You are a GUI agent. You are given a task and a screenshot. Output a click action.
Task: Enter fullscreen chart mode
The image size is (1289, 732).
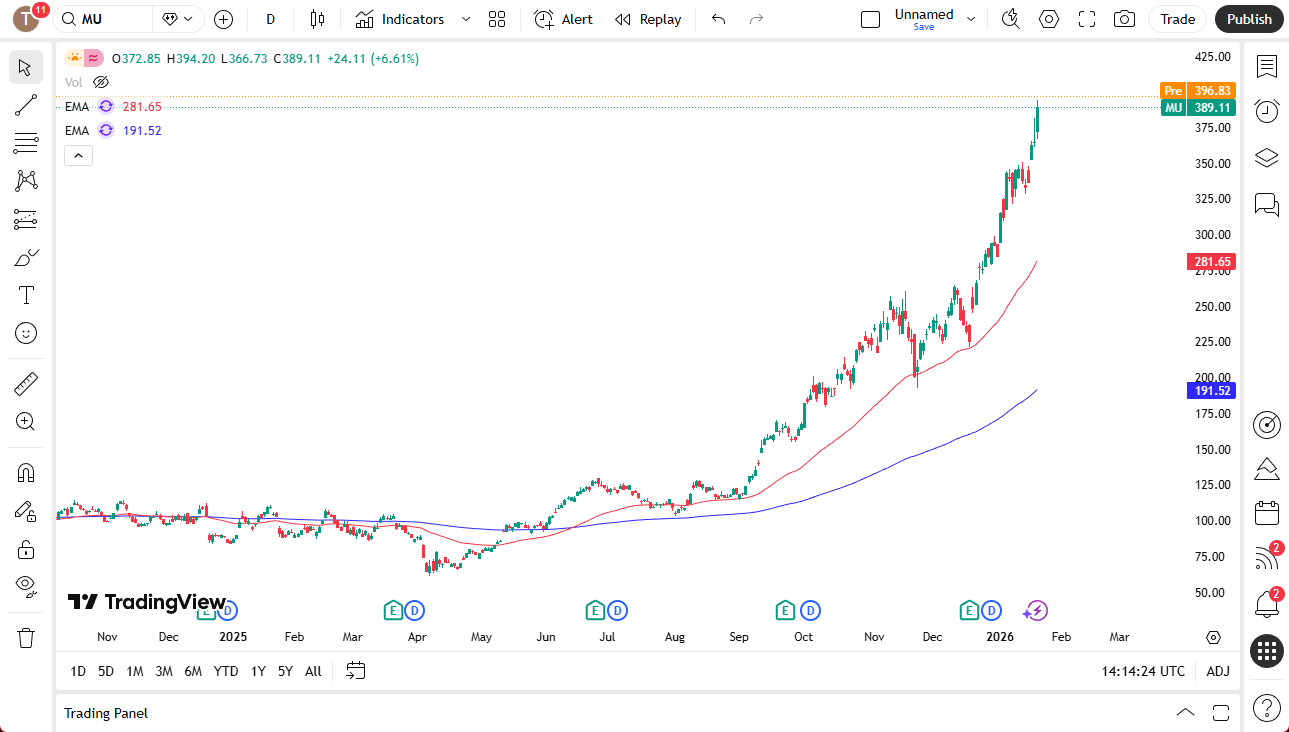[1087, 19]
